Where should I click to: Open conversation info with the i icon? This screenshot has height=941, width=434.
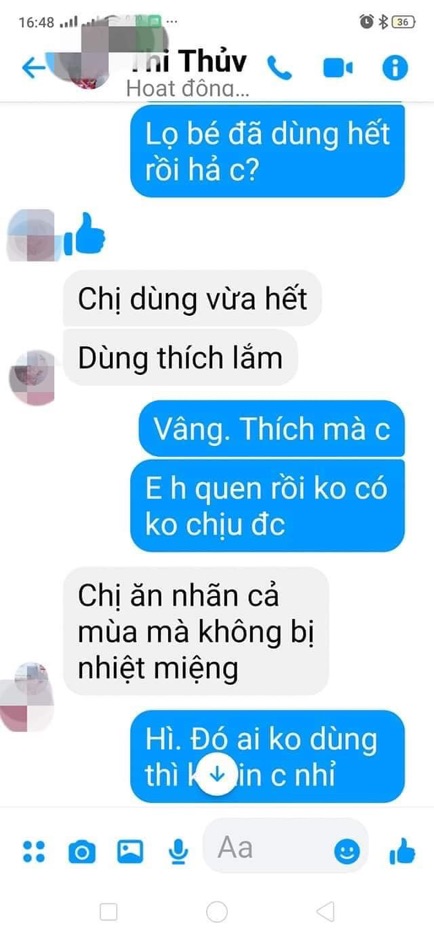(395, 68)
